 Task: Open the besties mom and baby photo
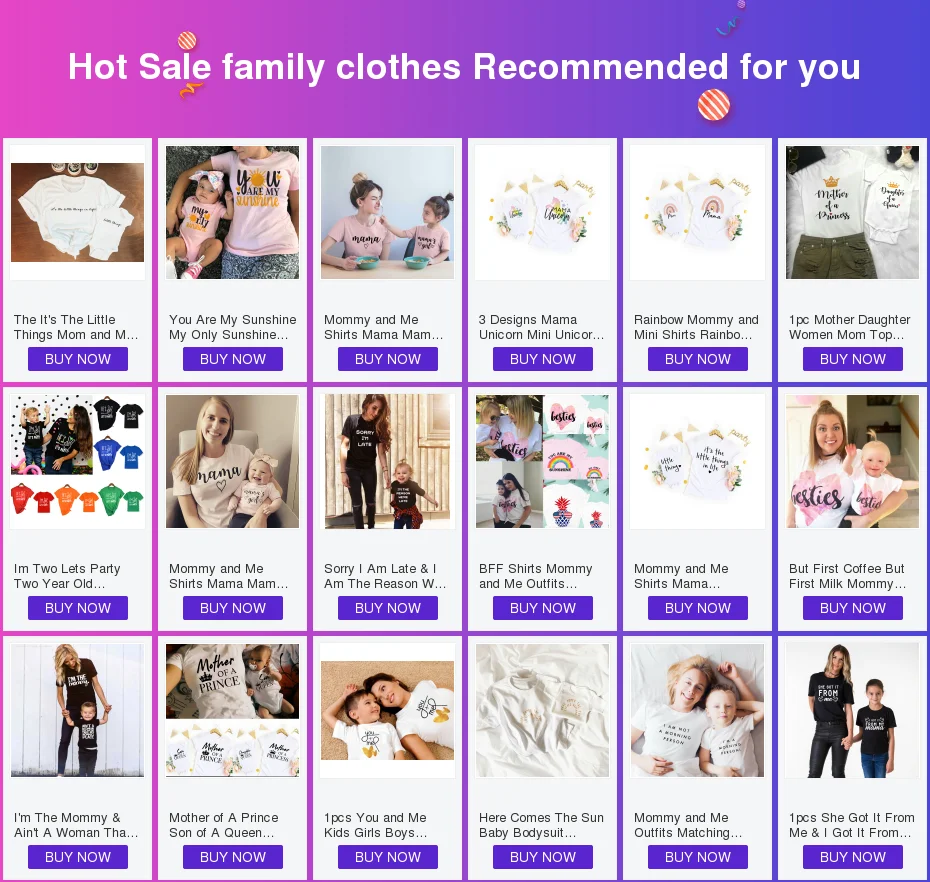click(x=852, y=461)
